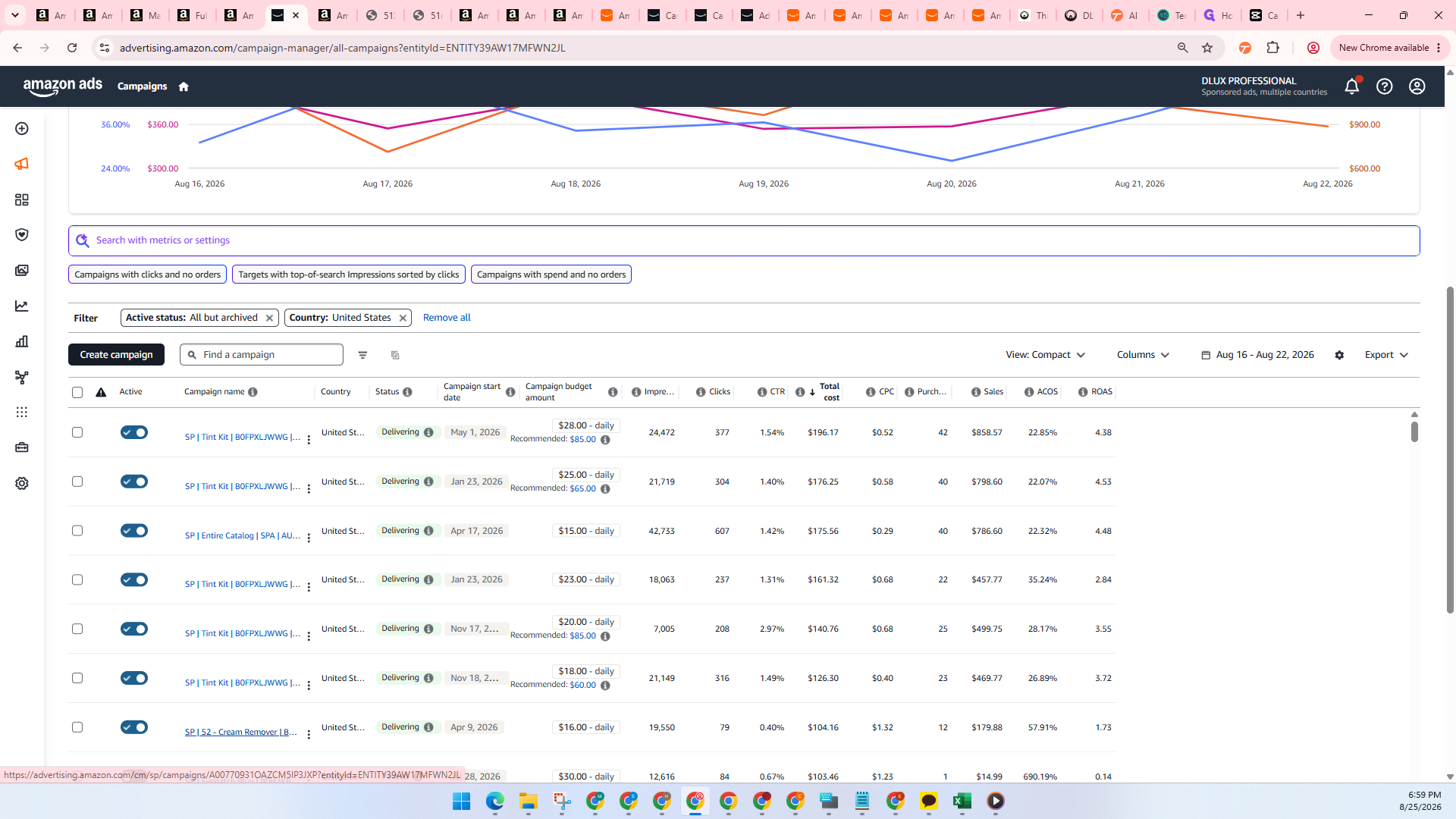Click the sort arrow on Total cost column
This screenshot has height=819, width=1456.
tap(812, 392)
